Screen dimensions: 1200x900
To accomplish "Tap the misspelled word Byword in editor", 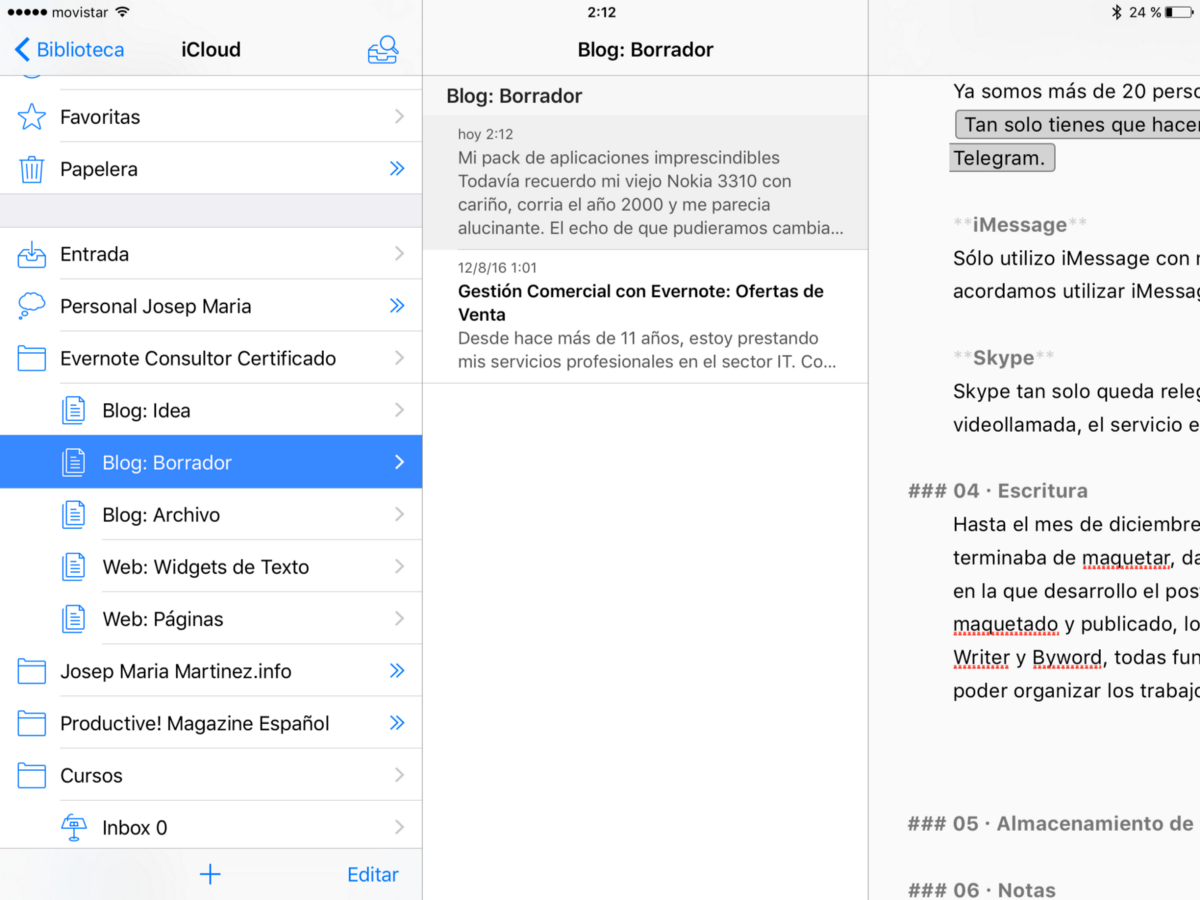I will pyautogui.click(x=1067, y=658).
